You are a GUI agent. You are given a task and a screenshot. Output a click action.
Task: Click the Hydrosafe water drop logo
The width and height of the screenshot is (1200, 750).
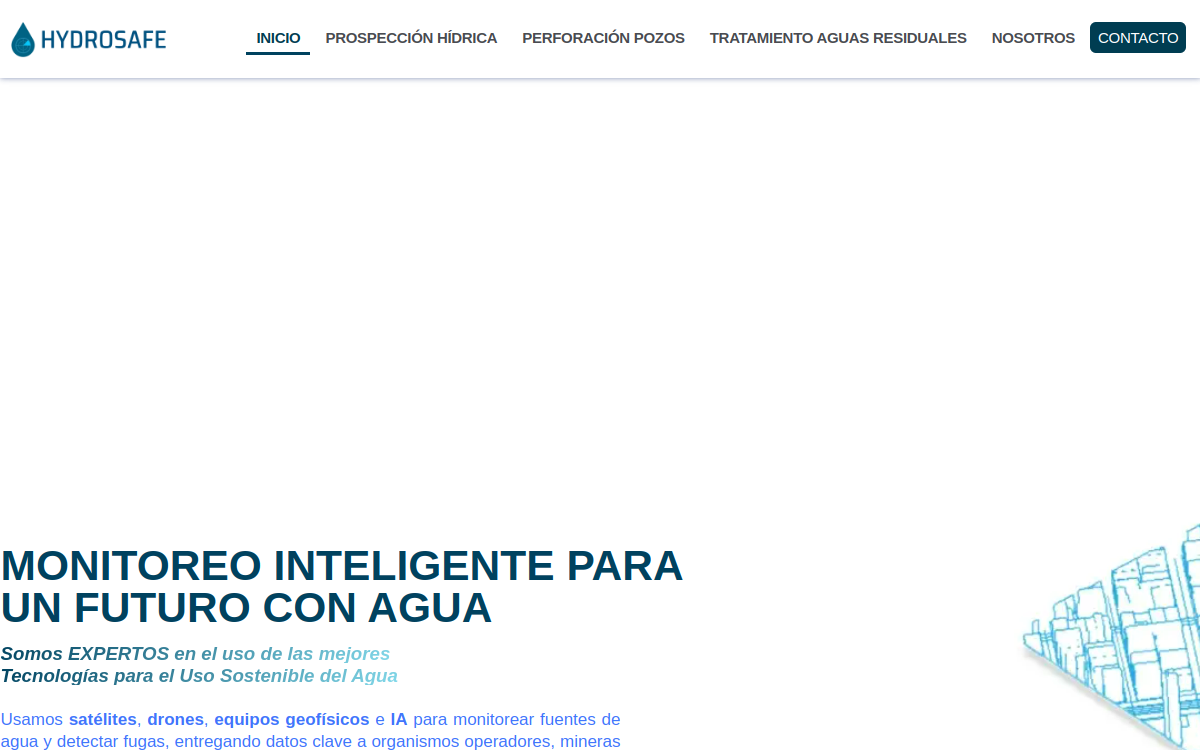[x=88, y=39]
